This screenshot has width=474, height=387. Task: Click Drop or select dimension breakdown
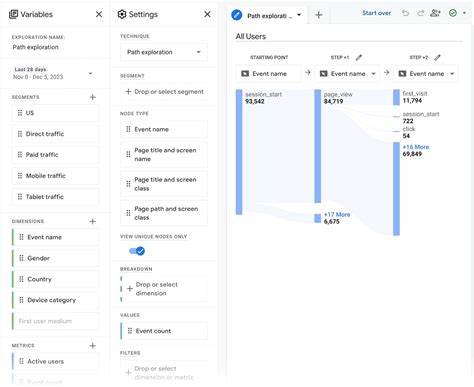pyautogui.click(x=164, y=289)
